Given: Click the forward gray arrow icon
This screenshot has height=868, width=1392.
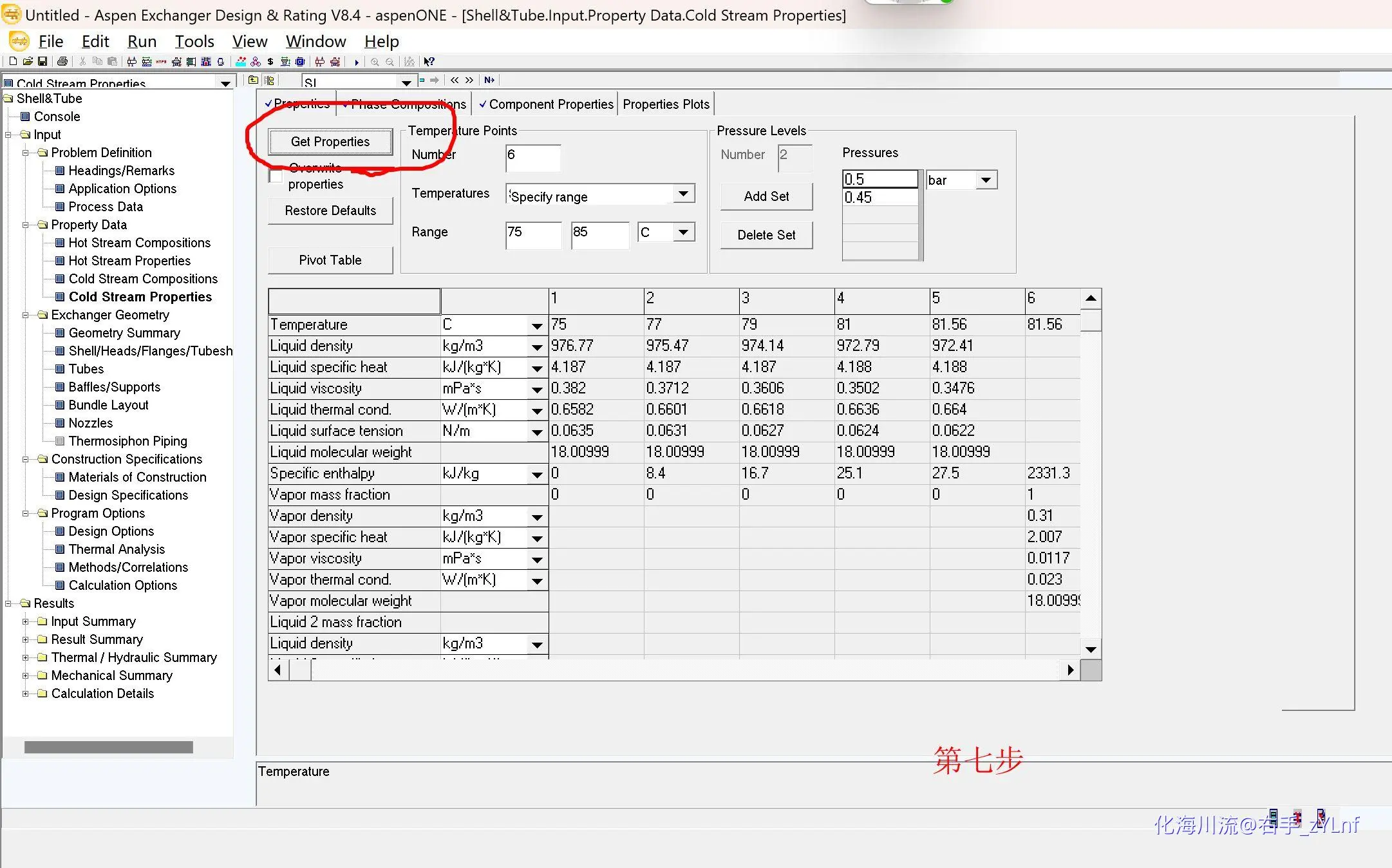Looking at the screenshot, I should click(435, 80).
